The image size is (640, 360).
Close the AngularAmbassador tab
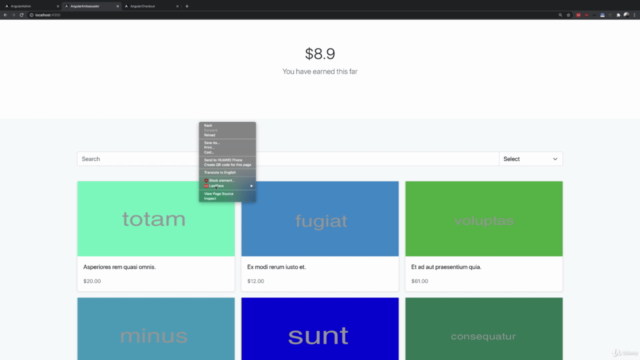tap(118, 6)
